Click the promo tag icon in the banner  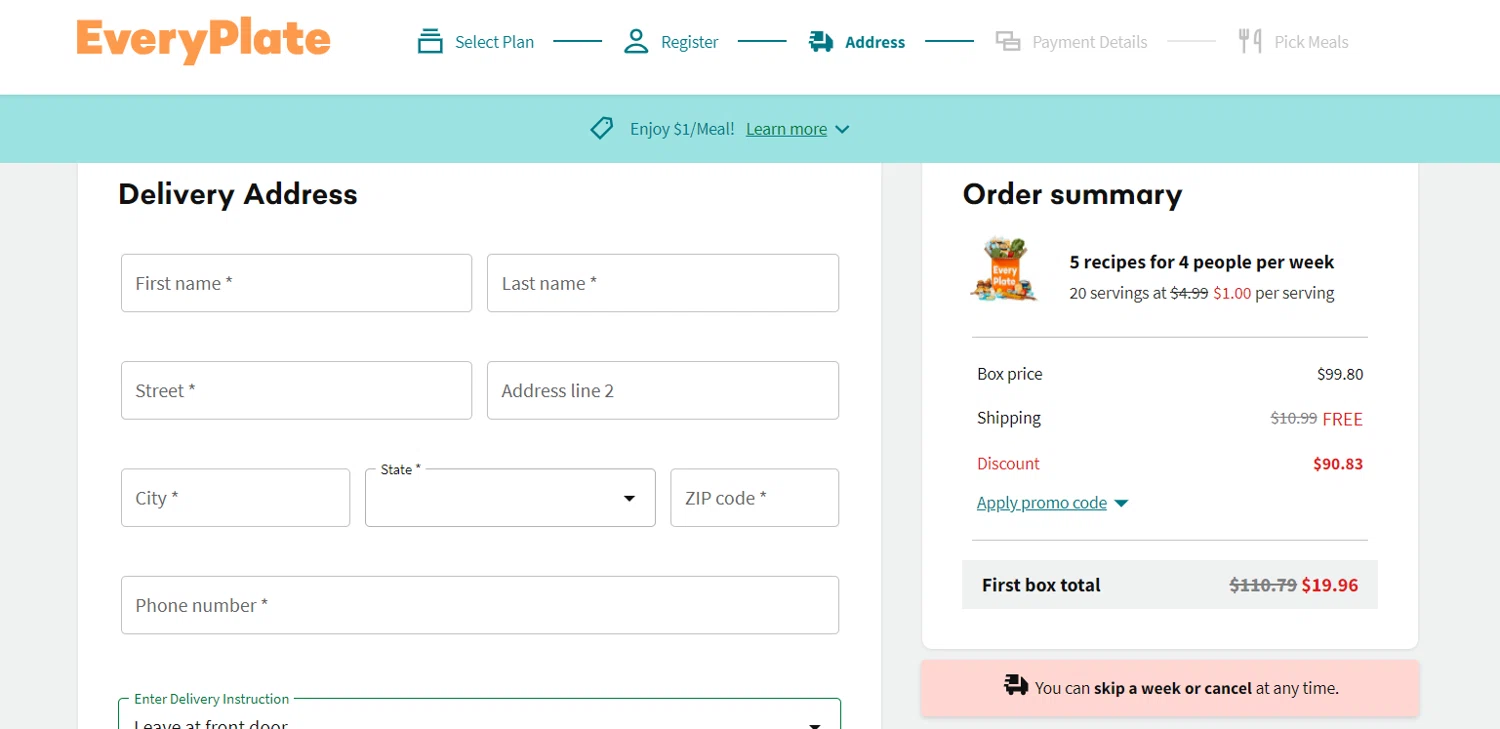click(601, 128)
